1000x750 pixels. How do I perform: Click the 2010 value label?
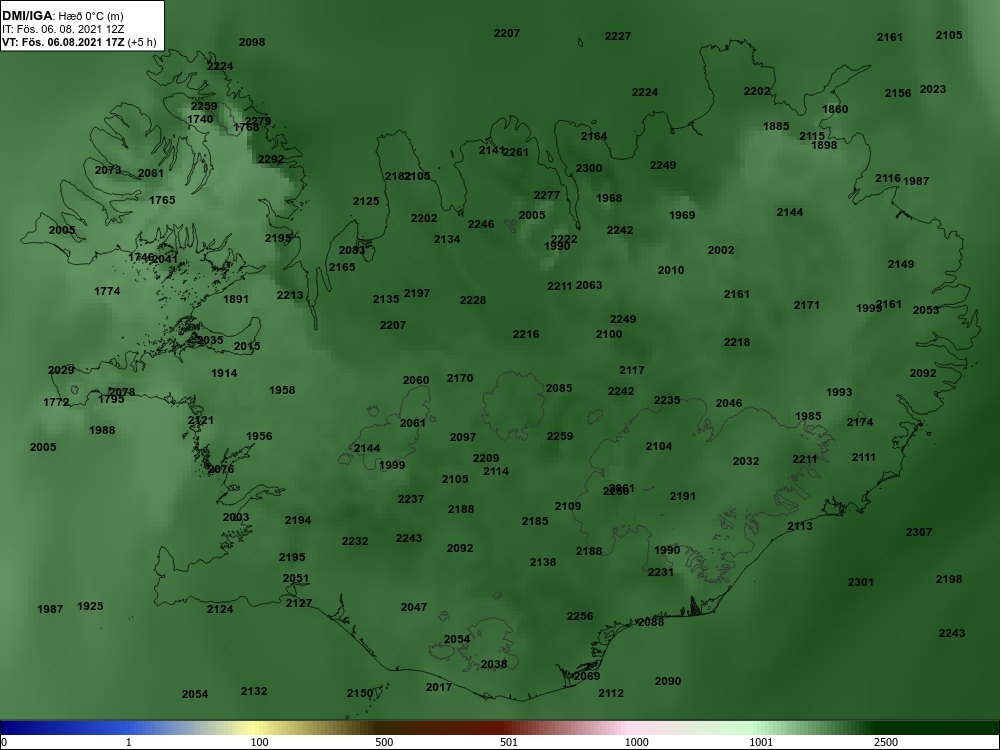[671, 270]
